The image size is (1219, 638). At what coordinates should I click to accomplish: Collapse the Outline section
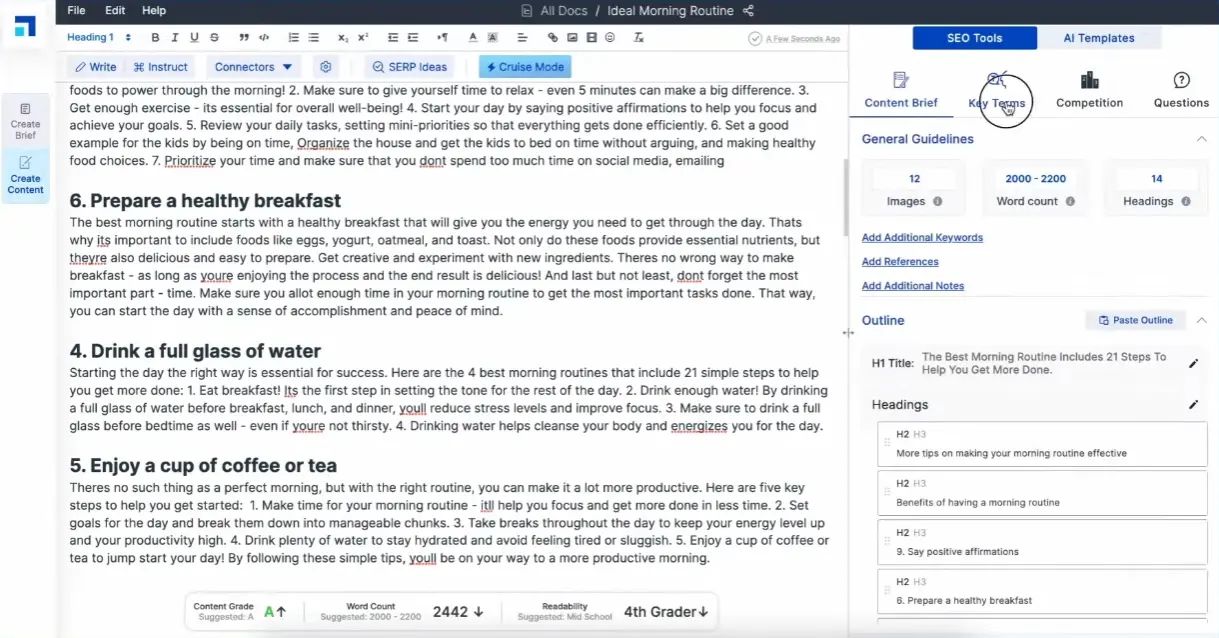click(x=1201, y=320)
